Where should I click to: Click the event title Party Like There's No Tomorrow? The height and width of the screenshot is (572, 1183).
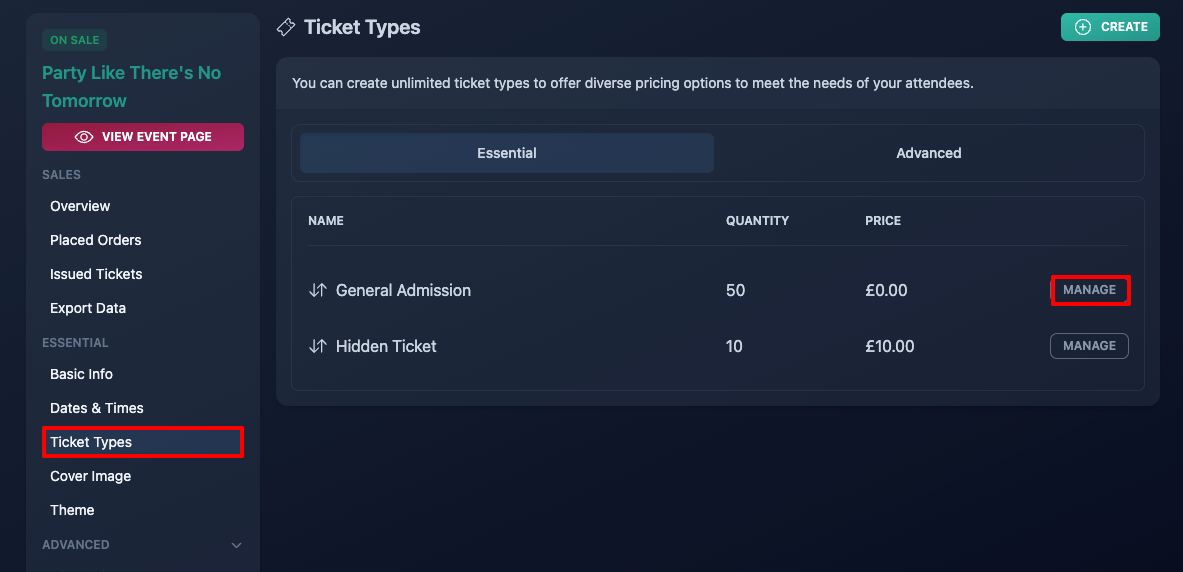pyautogui.click(x=132, y=87)
